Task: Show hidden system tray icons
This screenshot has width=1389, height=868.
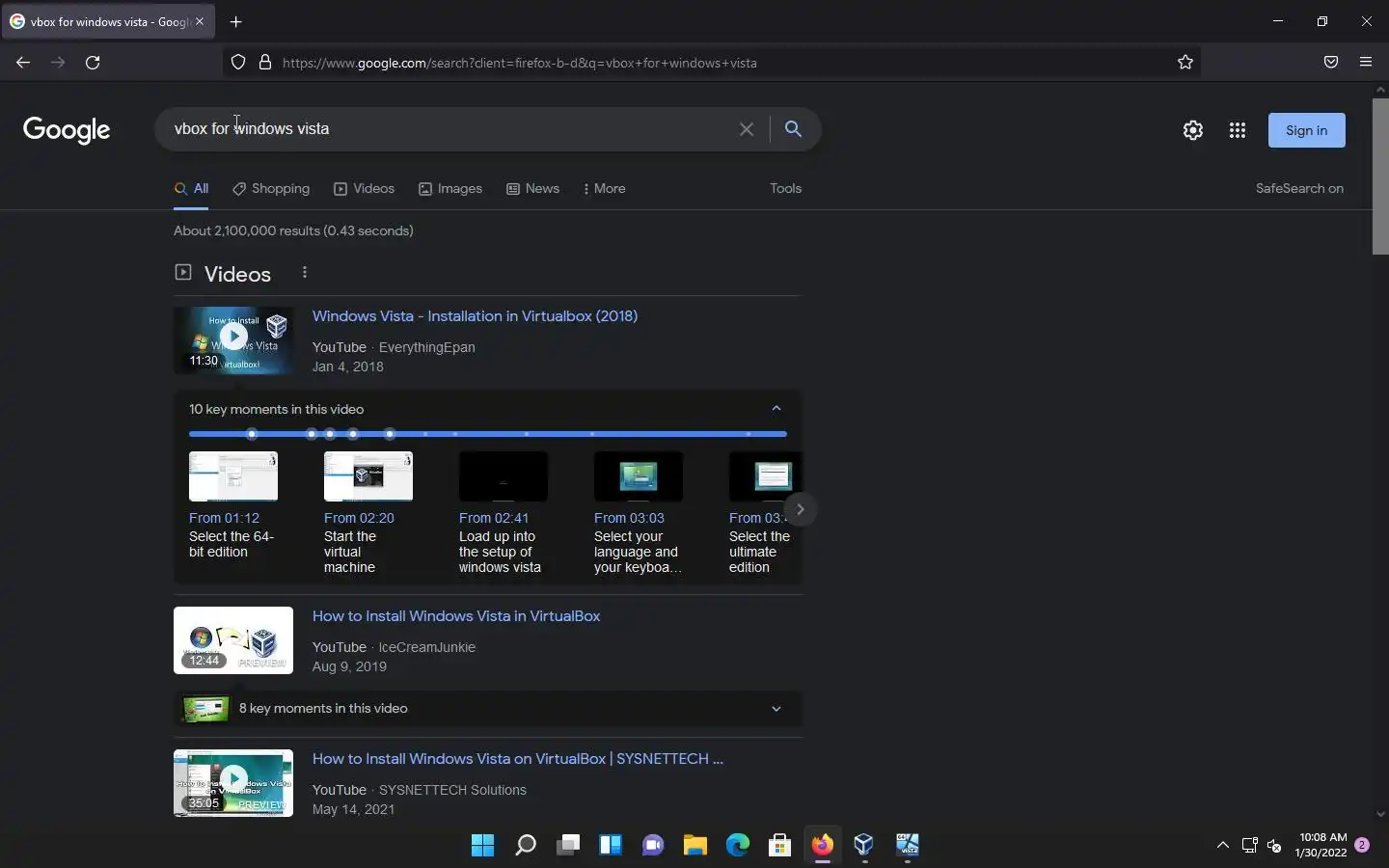Action: point(1223,846)
